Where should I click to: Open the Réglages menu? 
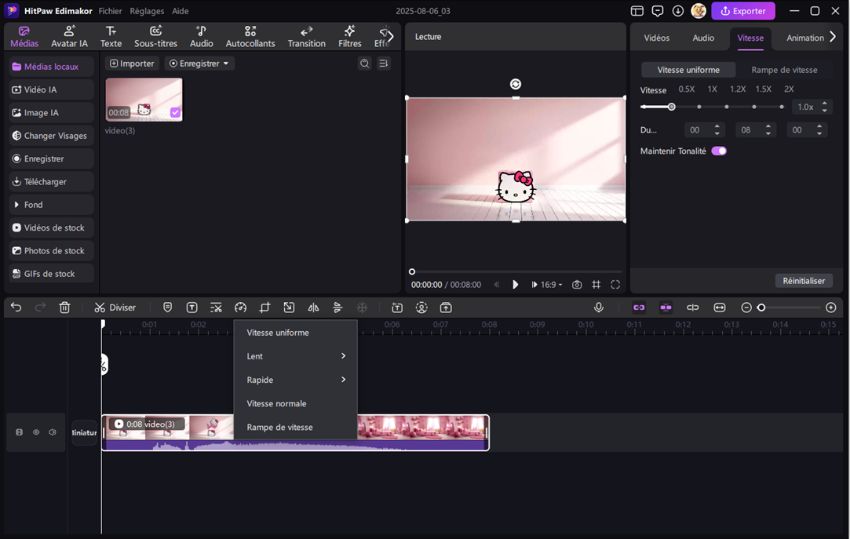(x=146, y=11)
